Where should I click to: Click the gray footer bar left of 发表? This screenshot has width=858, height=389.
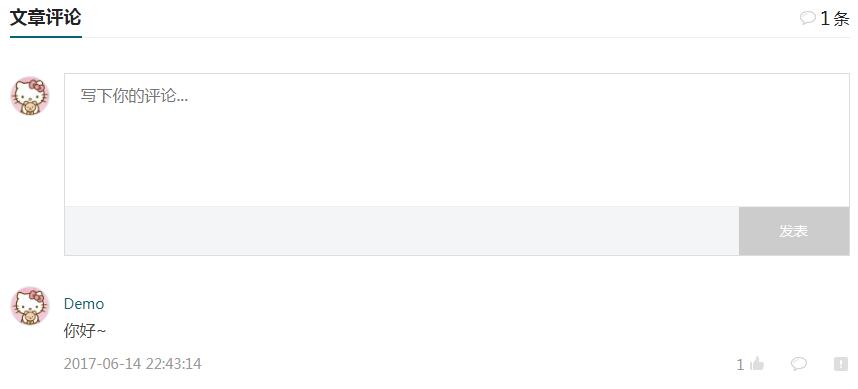coord(402,231)
